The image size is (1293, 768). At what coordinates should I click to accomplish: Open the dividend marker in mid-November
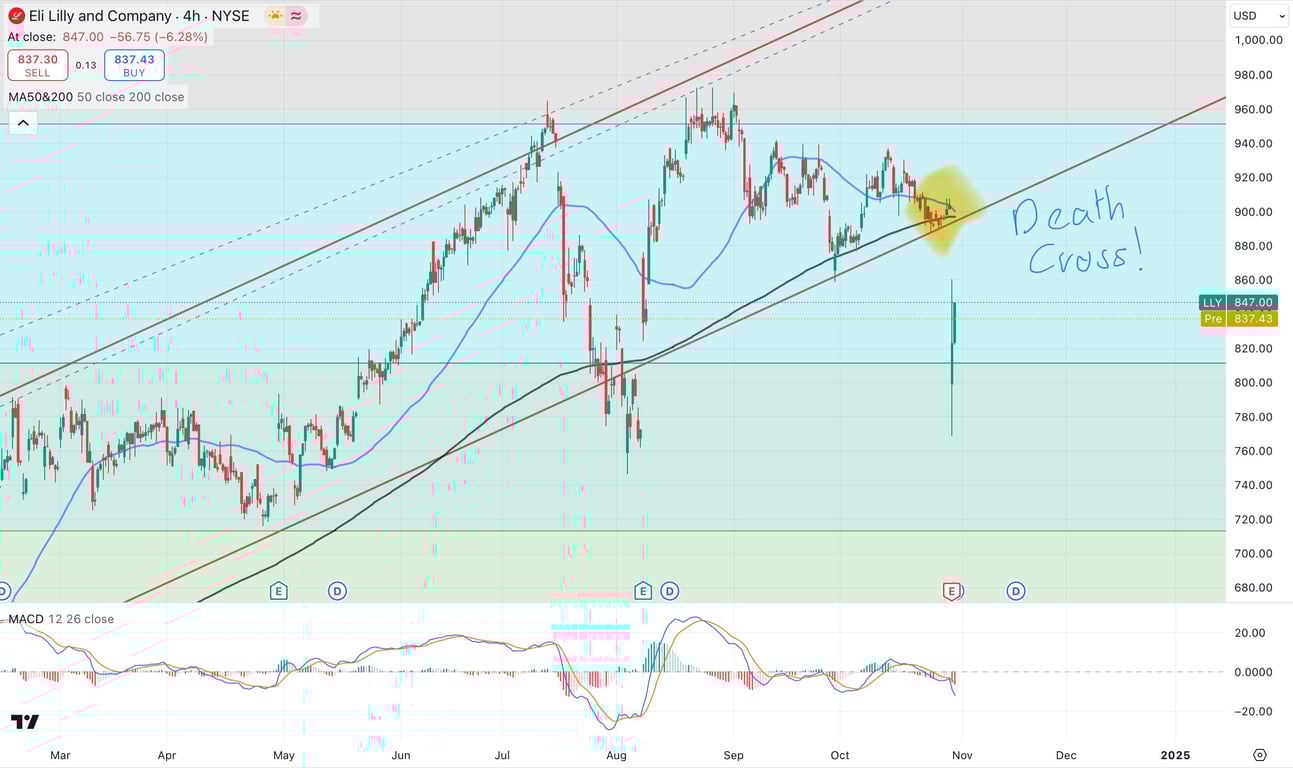click(1016, 591)
